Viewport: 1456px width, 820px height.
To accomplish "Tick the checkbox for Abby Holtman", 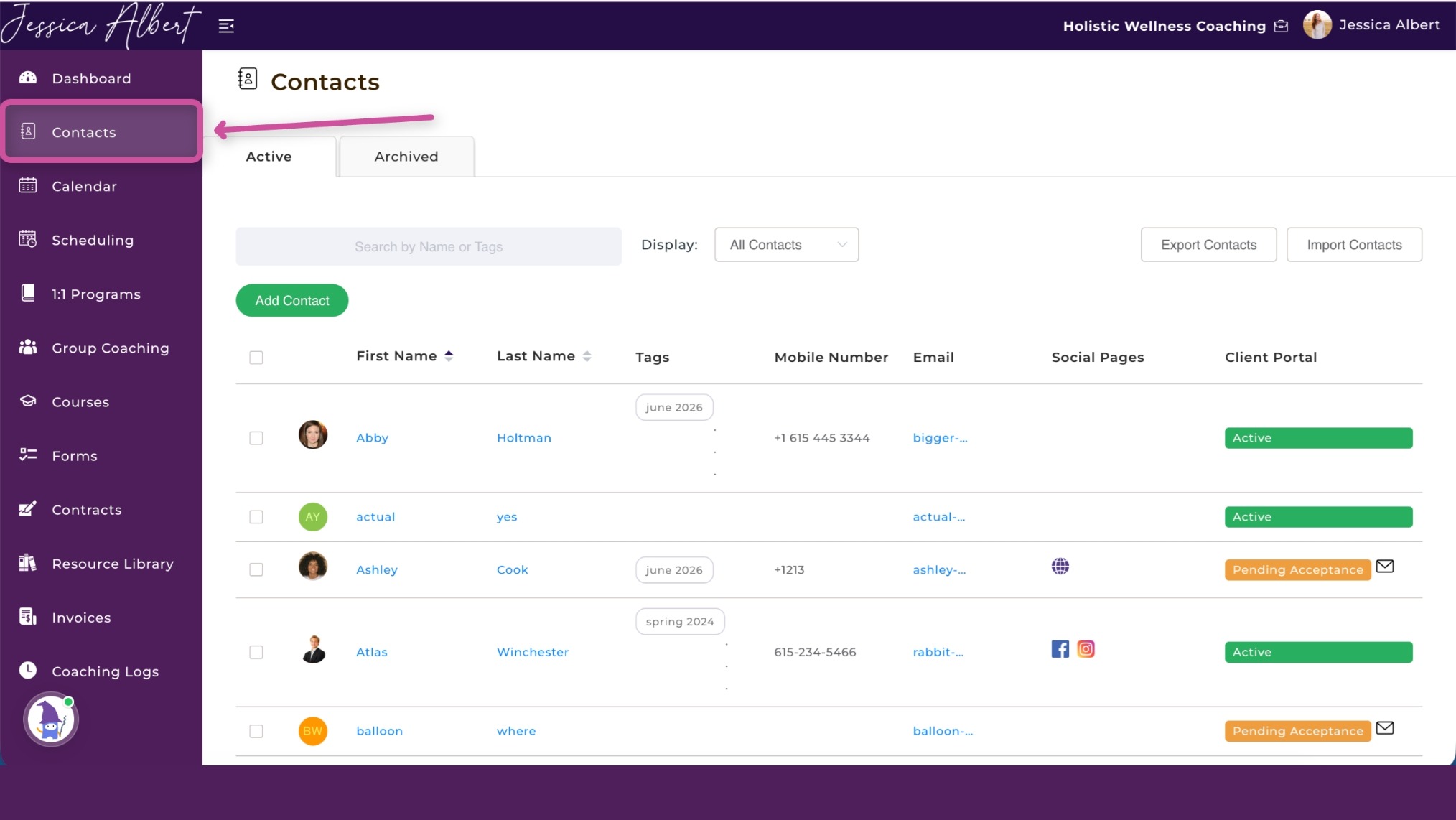I will 256,438.
